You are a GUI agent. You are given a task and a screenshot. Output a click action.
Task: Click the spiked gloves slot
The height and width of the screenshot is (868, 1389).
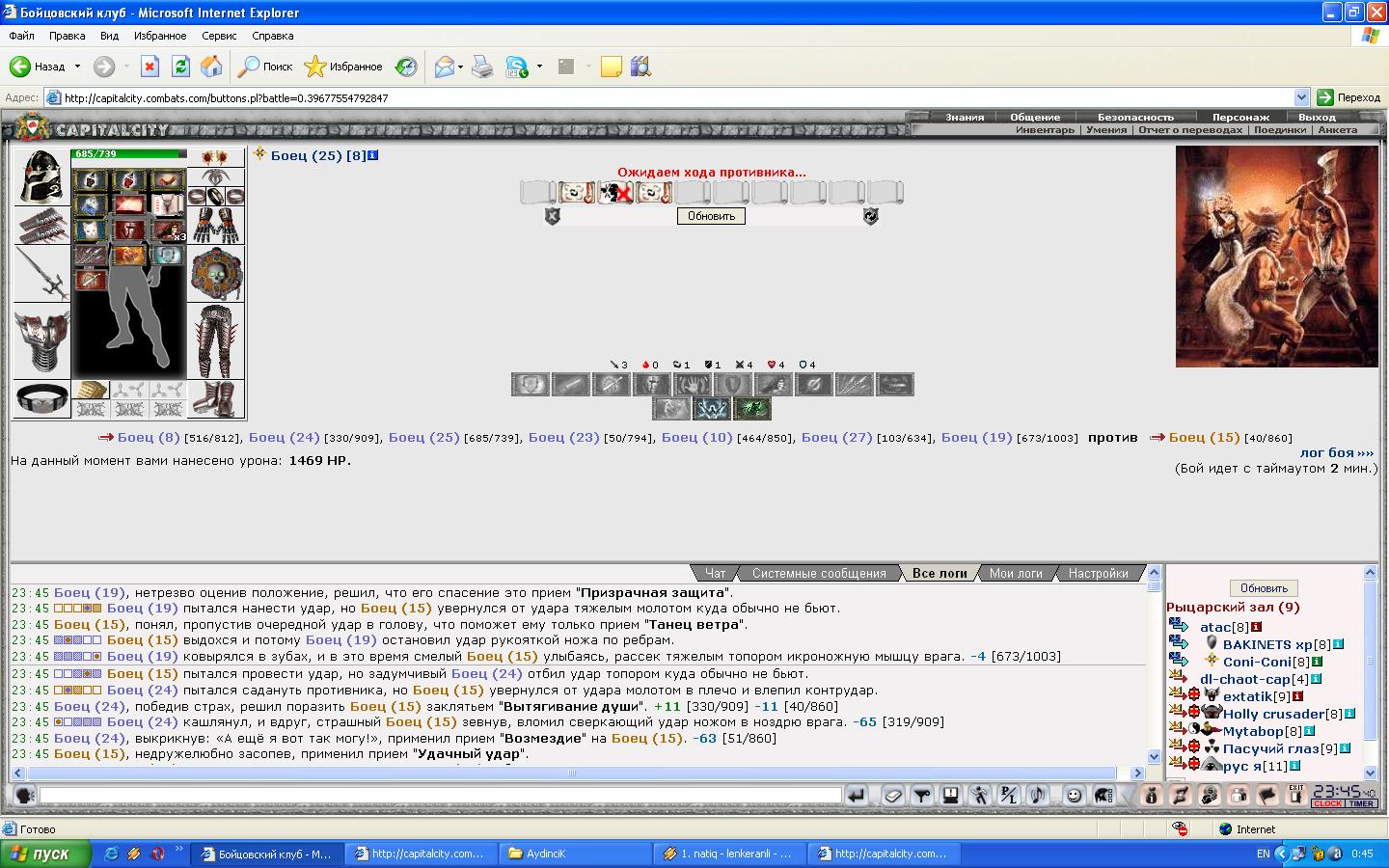tap(216, 225)
